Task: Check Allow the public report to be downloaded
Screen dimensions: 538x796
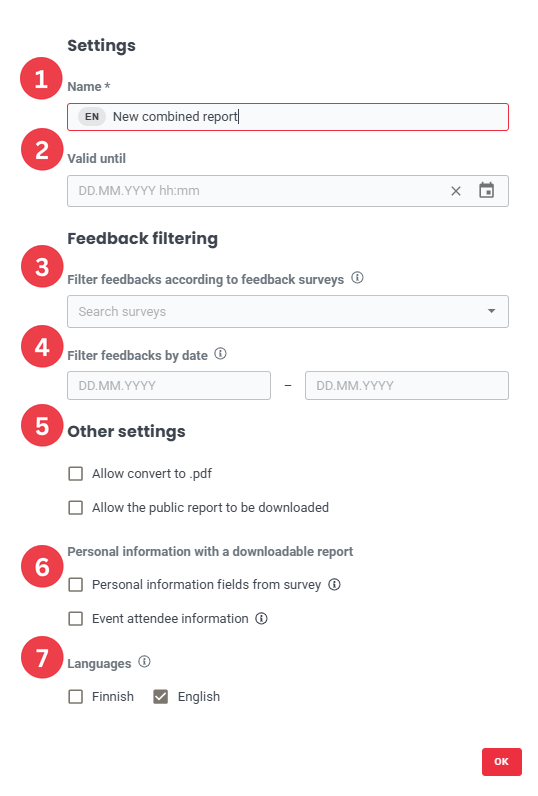Action: (x=76, y=508)
